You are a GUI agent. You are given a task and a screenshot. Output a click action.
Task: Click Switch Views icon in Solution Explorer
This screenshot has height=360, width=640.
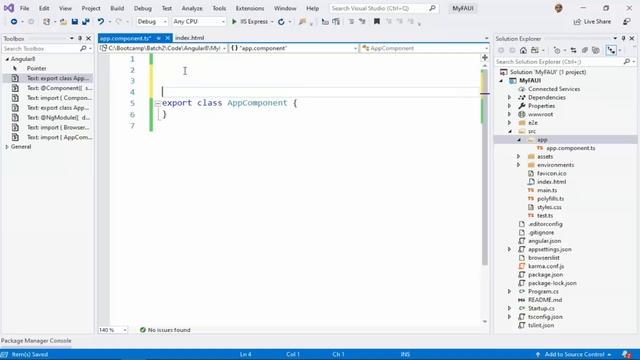(535, 50)
